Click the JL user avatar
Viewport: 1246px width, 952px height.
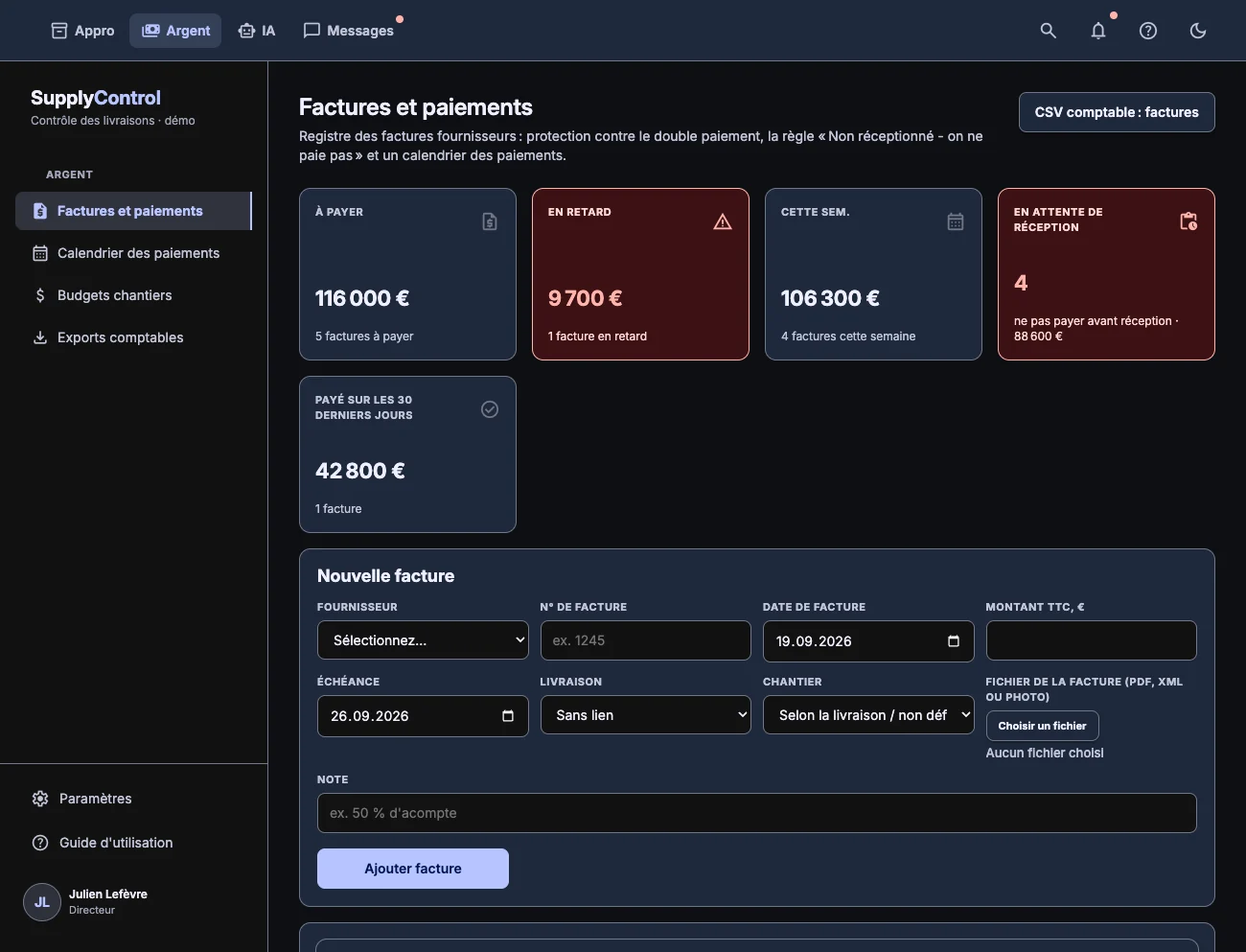click(42, 902)
